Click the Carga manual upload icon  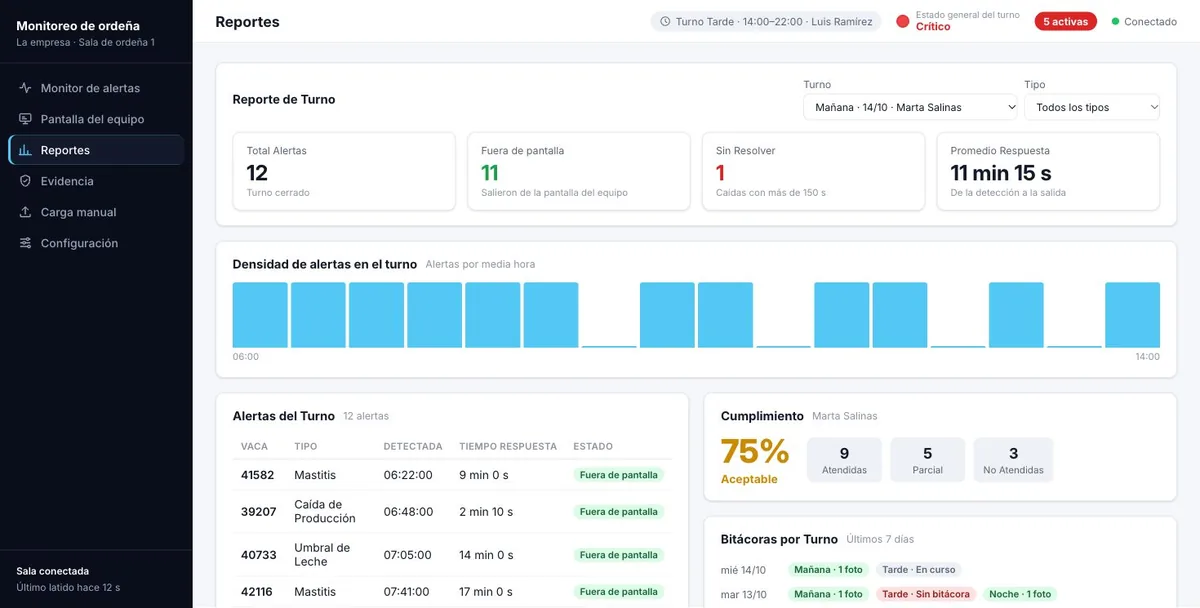tap(26, 212)
